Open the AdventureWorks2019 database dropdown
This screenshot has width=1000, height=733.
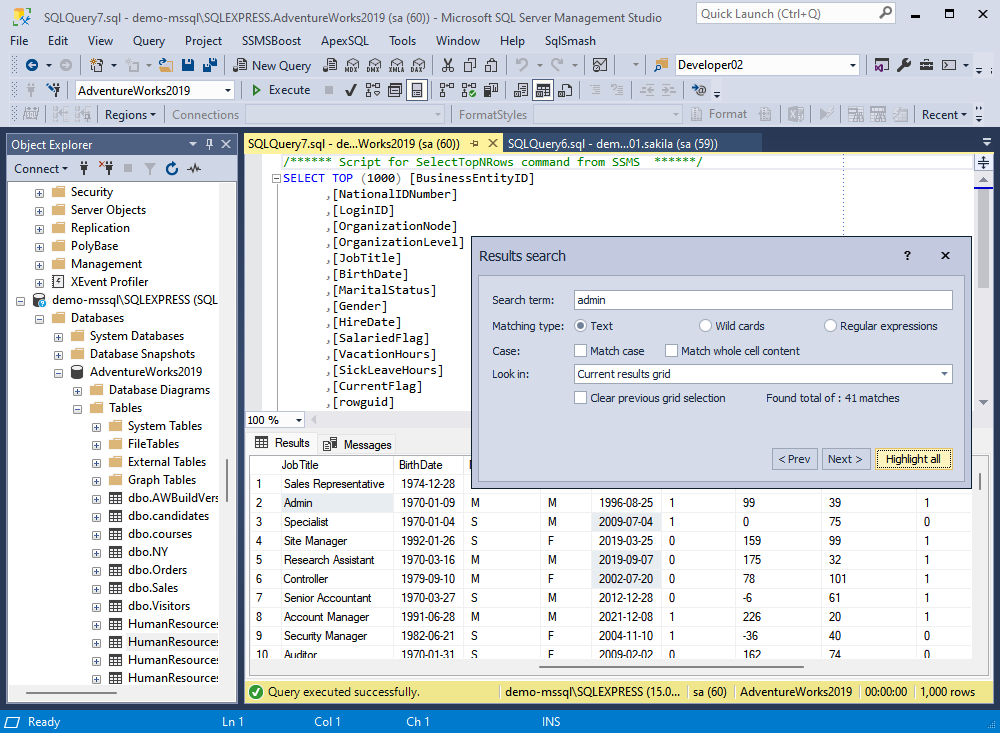[x=228, y=91]
